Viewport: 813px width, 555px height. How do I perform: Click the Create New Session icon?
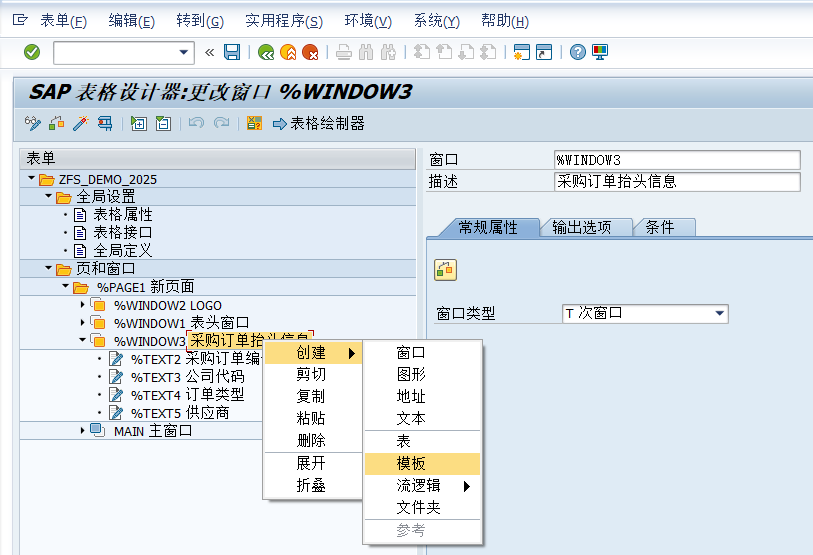click(x=522, y=52)
